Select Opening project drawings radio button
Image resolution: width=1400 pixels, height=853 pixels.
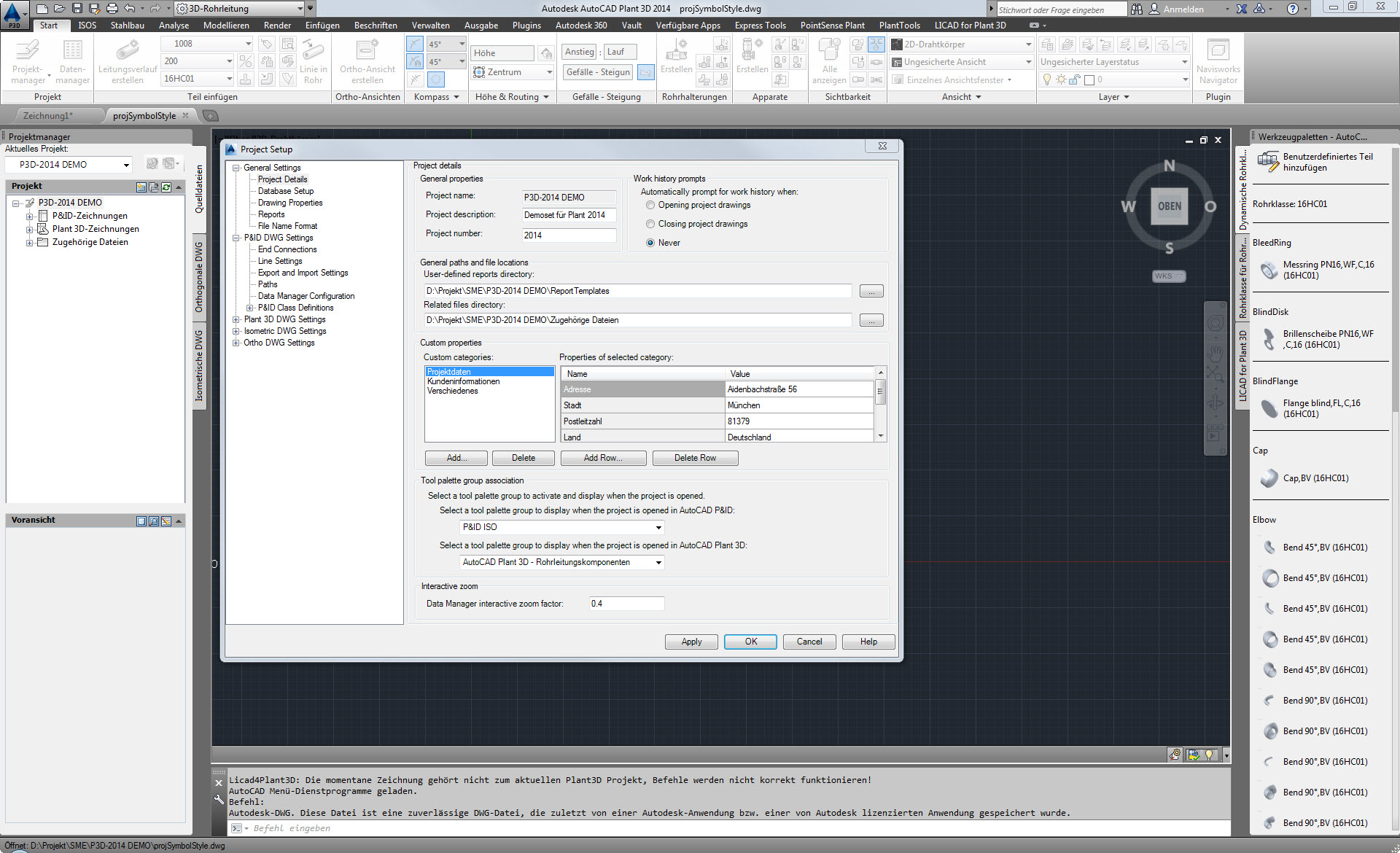coord(650,206)
